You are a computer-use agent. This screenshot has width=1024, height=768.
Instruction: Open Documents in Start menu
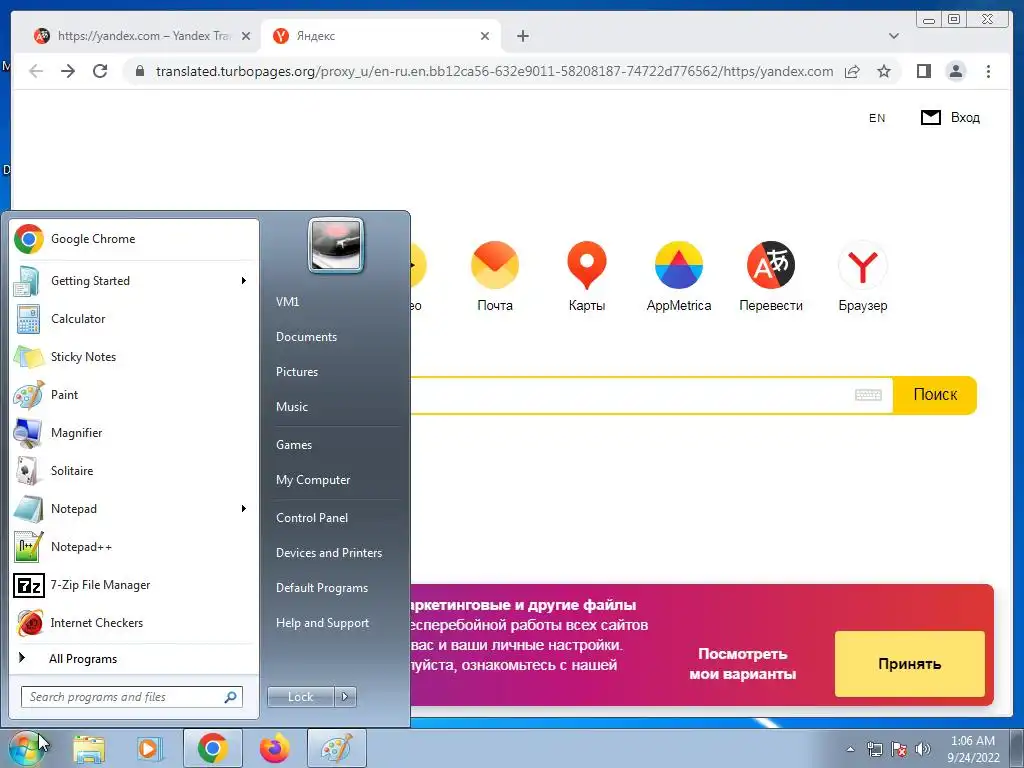(306, 337)
